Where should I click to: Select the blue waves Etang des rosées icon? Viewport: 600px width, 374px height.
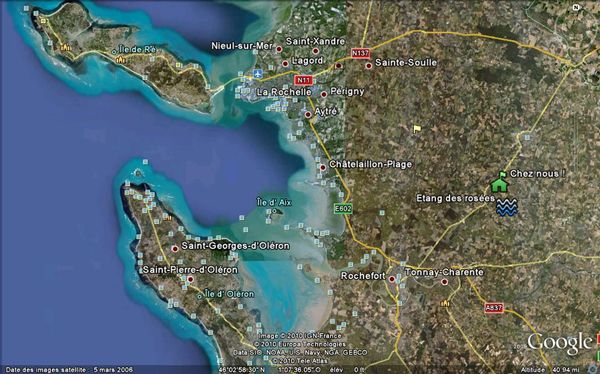pos(507,207)
